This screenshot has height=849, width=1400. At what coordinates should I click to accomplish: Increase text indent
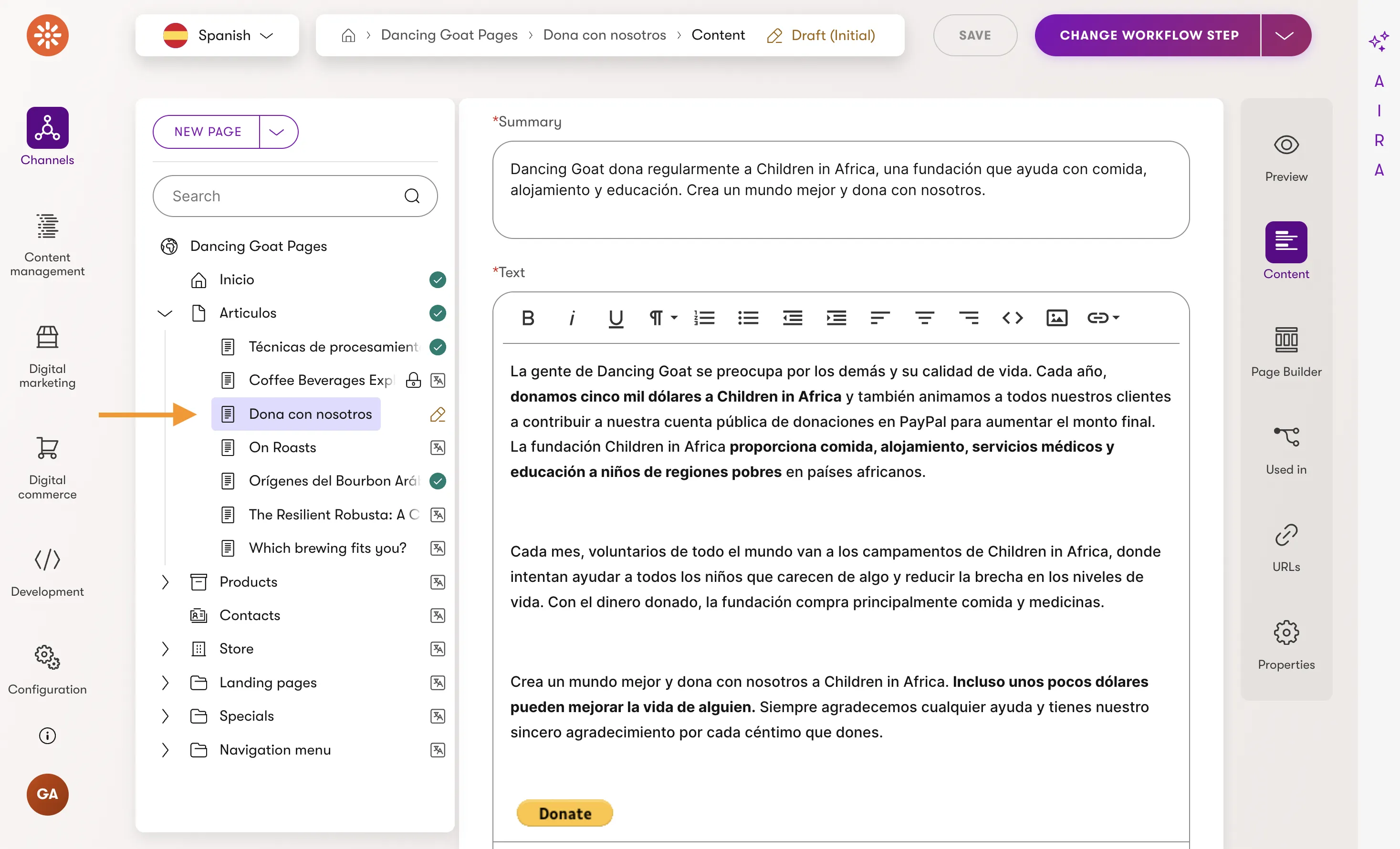[836, 318]
